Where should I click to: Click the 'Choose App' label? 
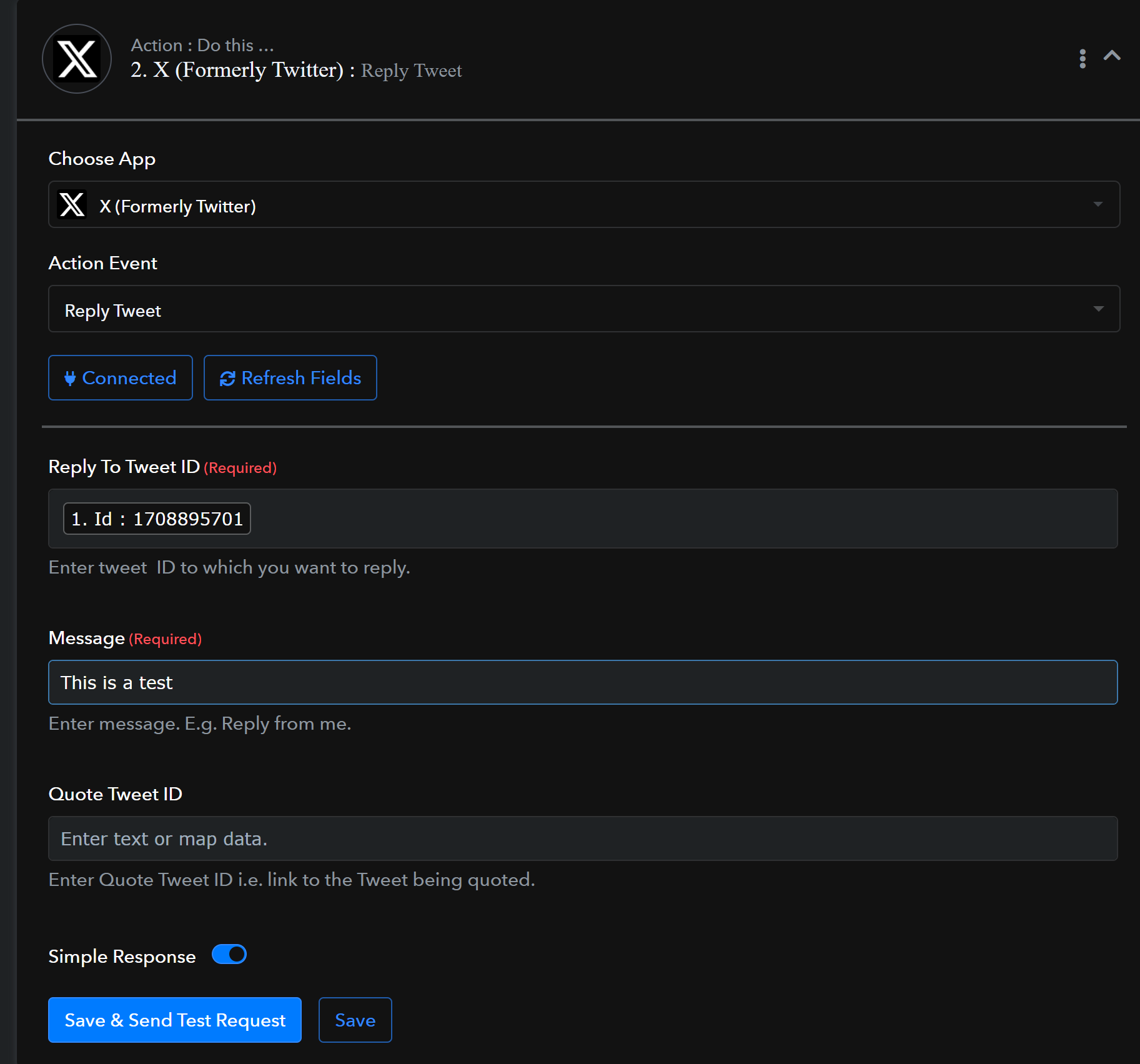pyautogui.click(x=102, y=159)
